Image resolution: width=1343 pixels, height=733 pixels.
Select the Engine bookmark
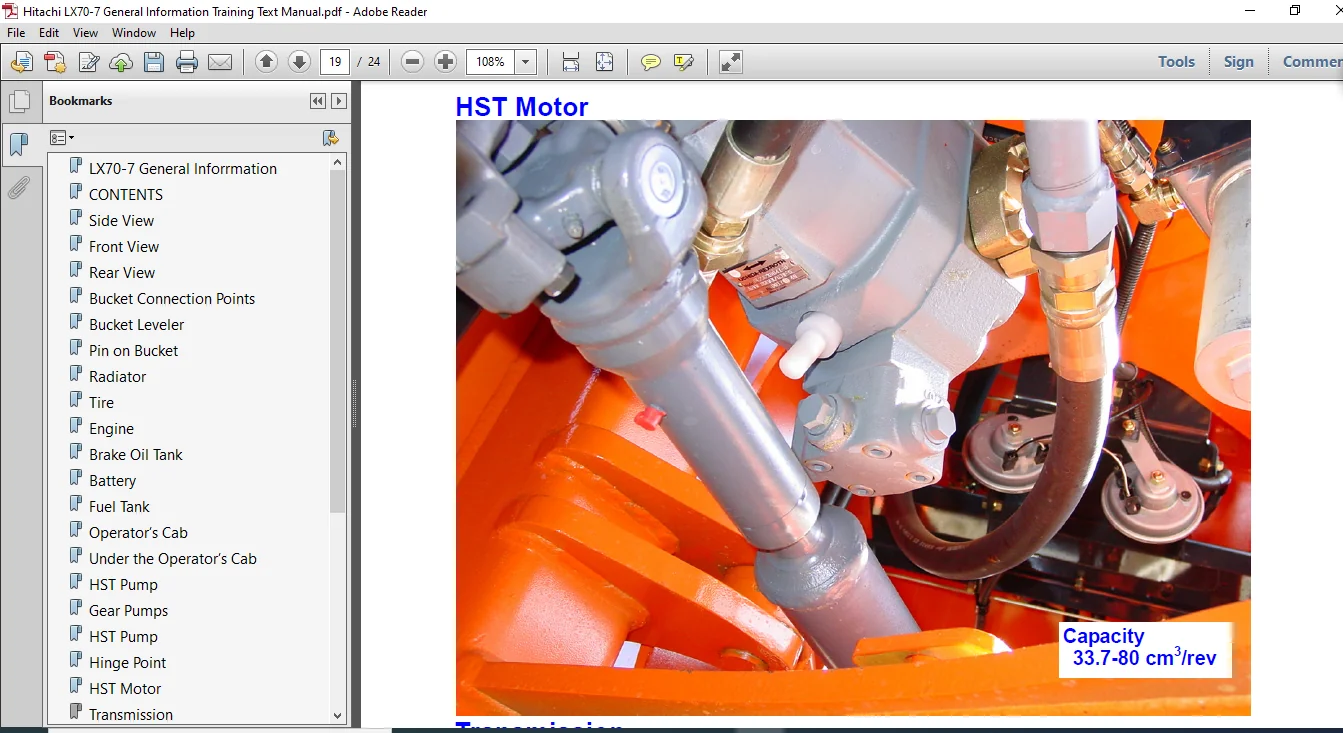tap(111, 428)
